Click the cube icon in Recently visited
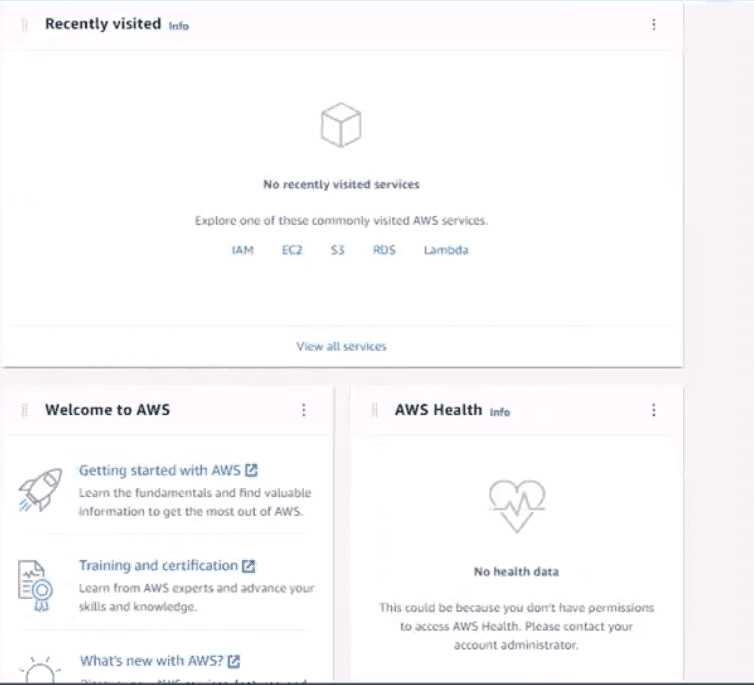The height and width of the screenshot is (685, 754). pyautogui.click(x=340, y=127)
